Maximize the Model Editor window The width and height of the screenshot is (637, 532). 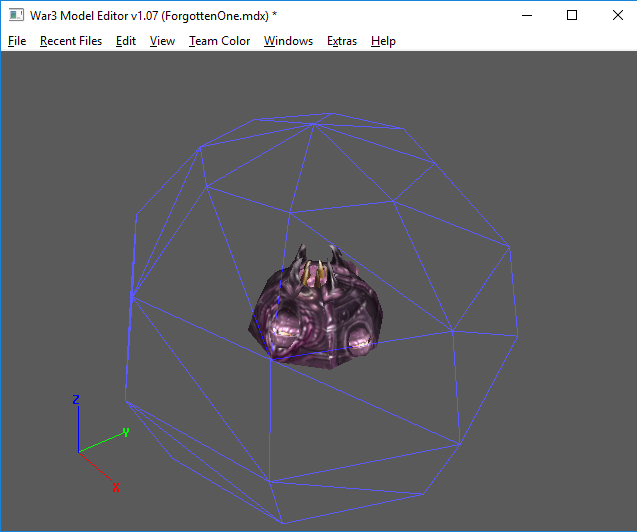point(572,15)
